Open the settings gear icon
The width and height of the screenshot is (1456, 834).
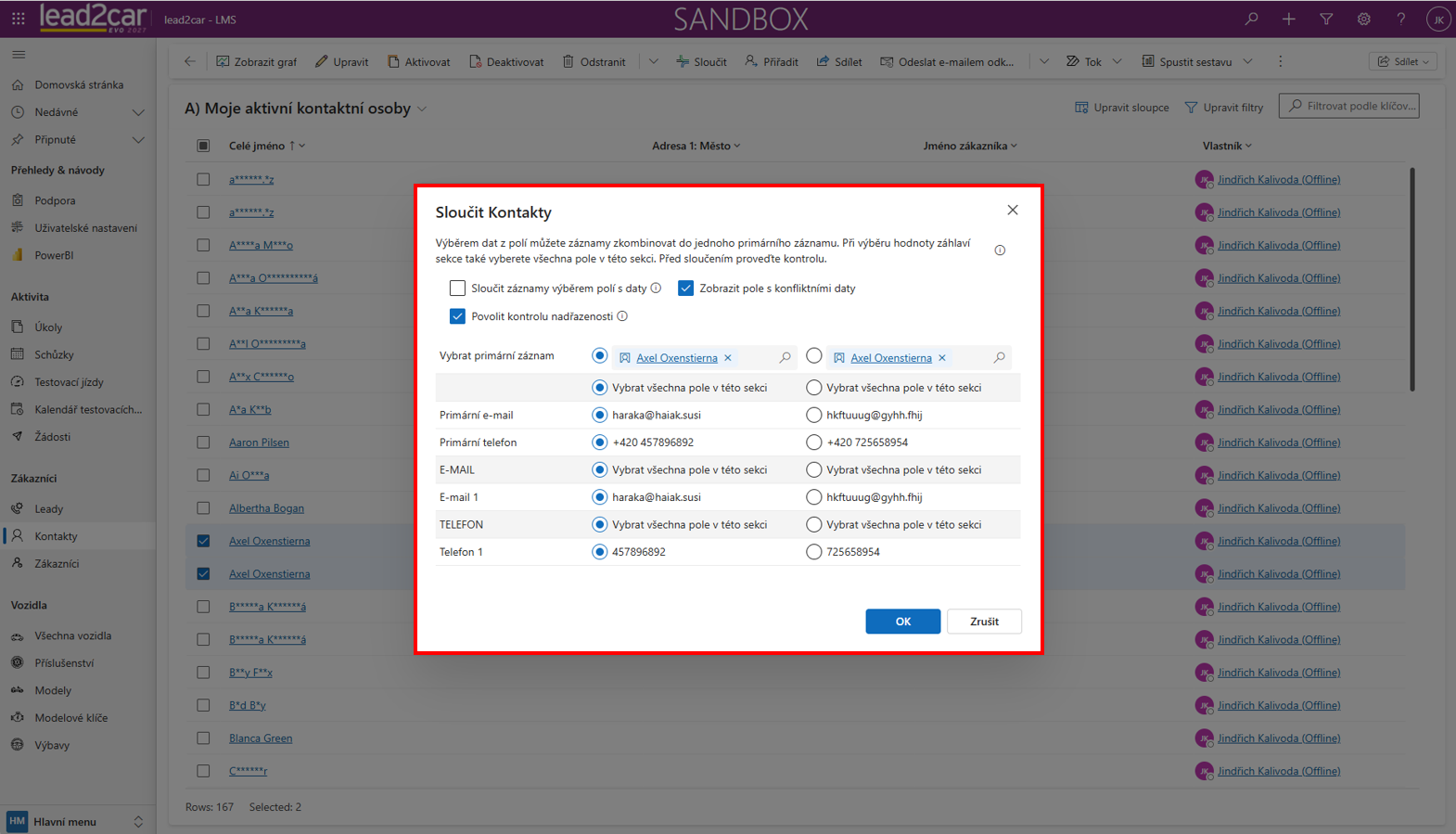pyautogui.click(x=1363, y=19)
